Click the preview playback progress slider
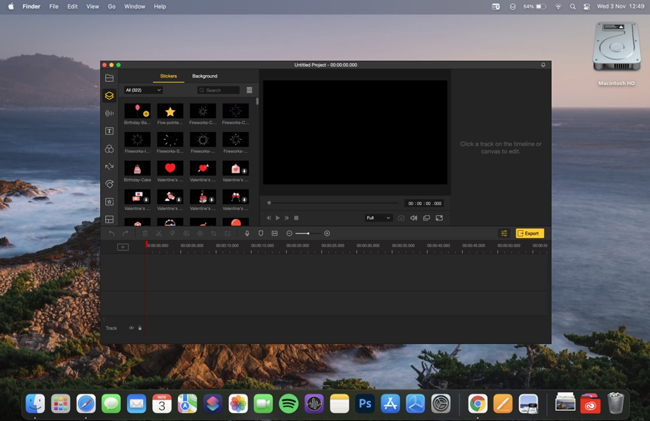The height and width of the screenshot is (421, 650). point(333,203)
